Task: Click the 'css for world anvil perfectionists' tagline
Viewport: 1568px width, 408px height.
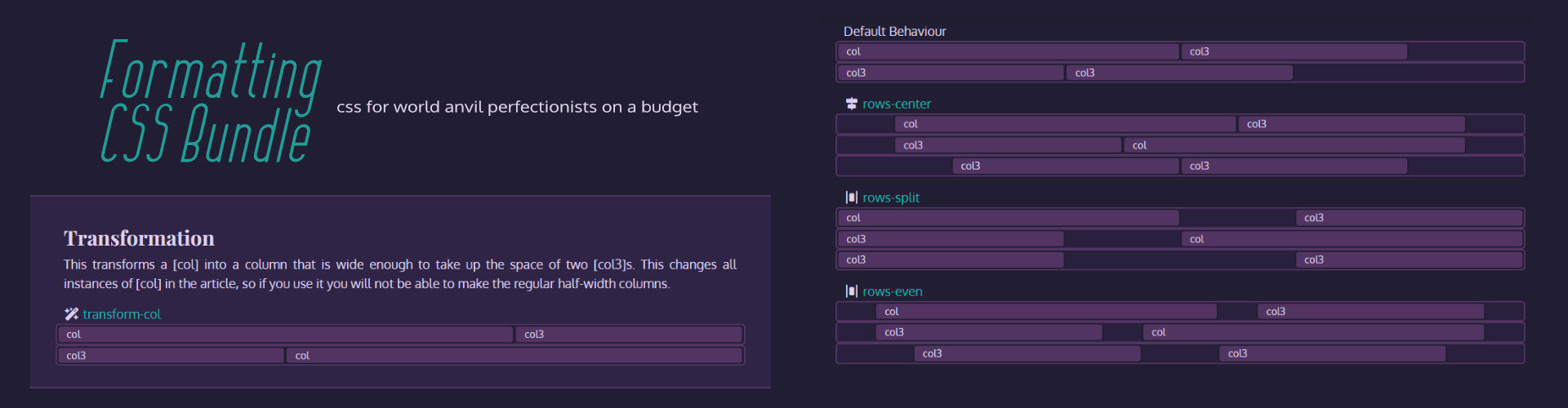Action: pos(517,107)
